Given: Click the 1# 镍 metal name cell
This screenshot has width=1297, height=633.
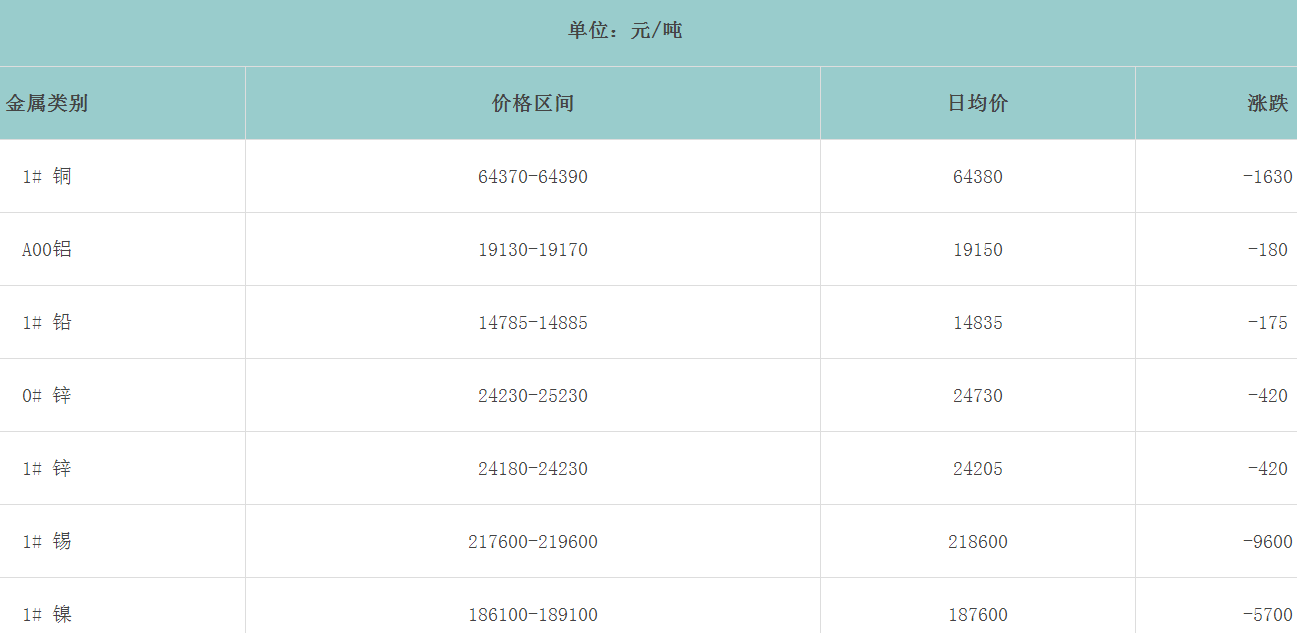Looking at the screenshot, I should pos(47,615).
